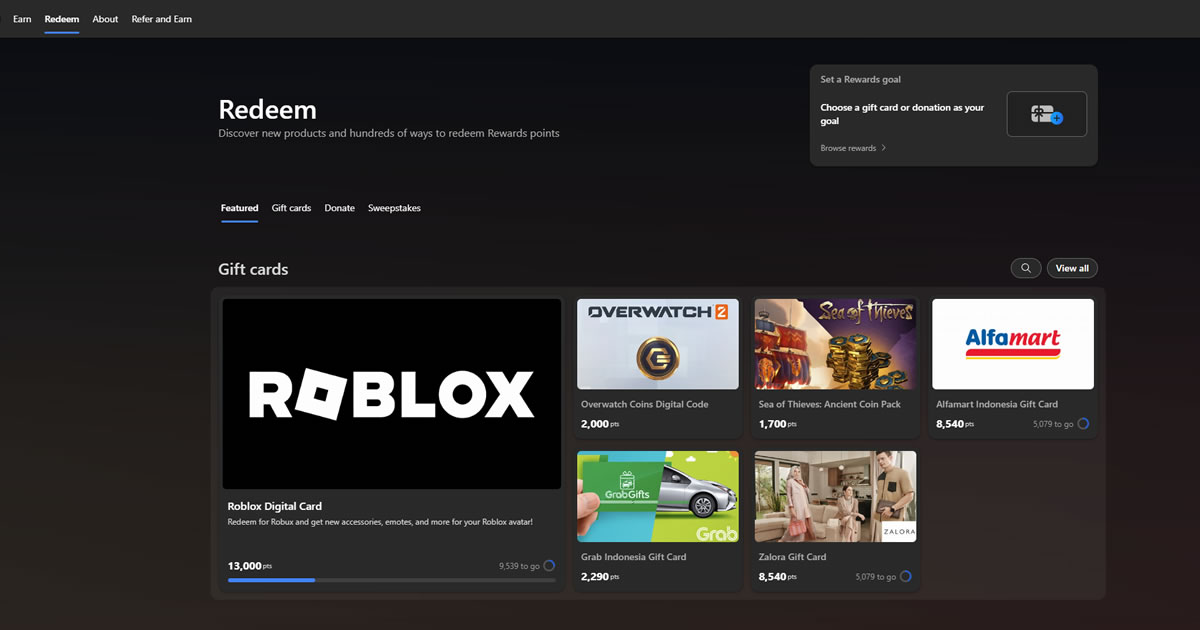
Task: Click the Set a Rewards goal heading
Action: click(x=861, y=79)
